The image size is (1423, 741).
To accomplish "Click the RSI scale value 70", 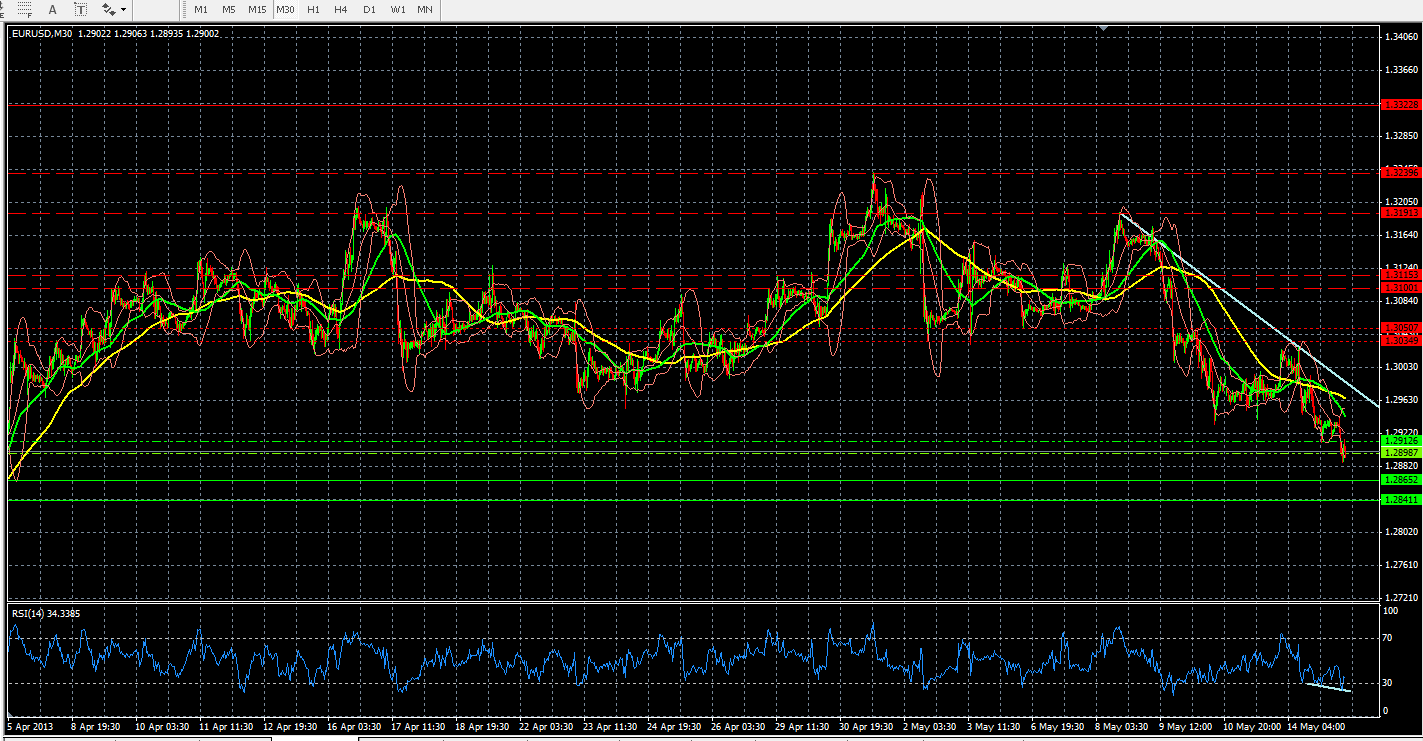I will [1387, 637].
